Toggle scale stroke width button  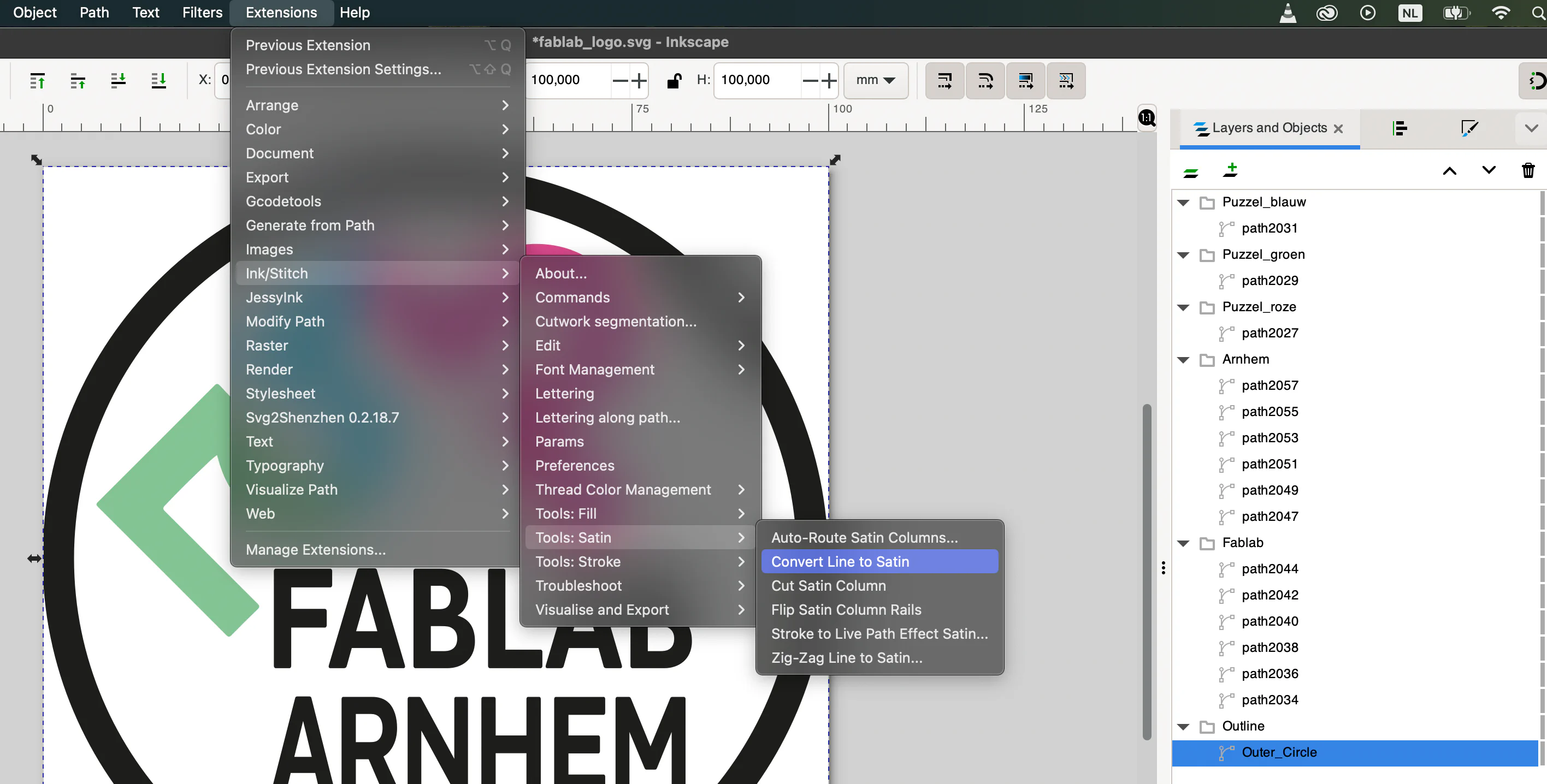point(944,80)
